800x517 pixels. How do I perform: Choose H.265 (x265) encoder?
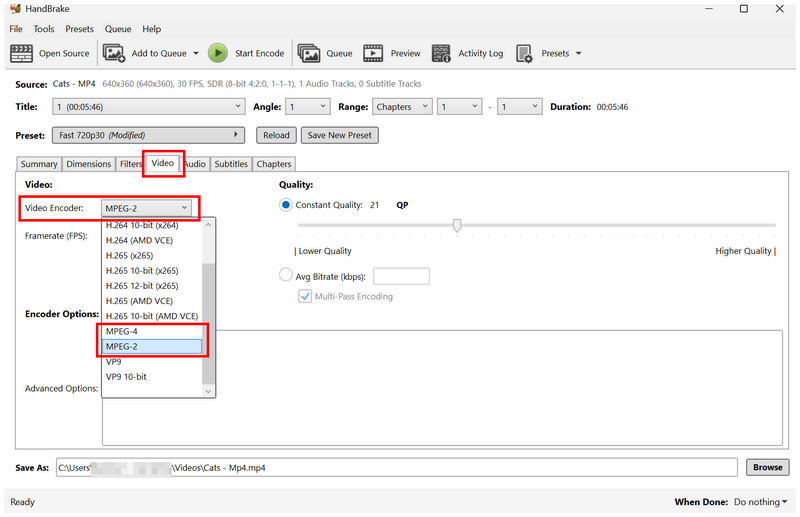(x=153, y=255)
